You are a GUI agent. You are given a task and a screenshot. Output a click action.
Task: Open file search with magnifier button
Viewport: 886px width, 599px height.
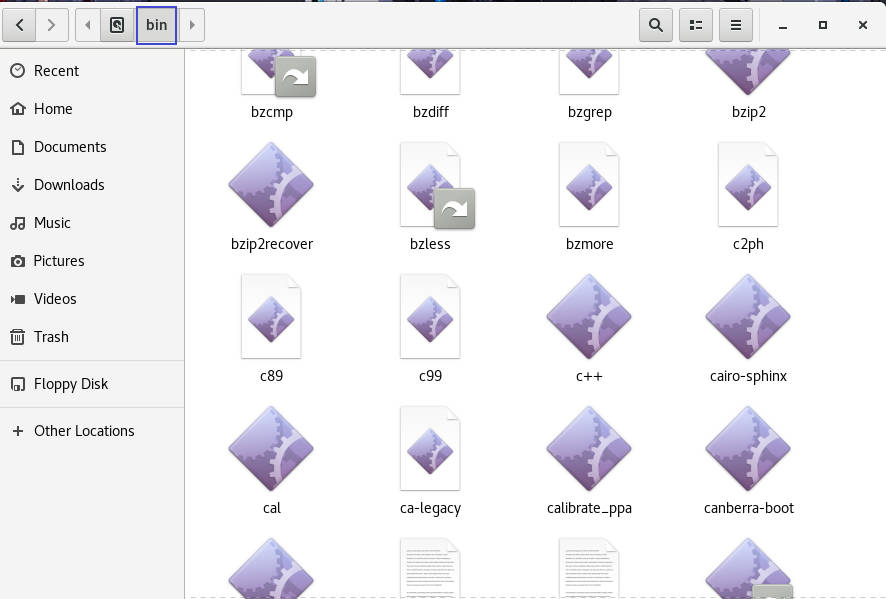click(655, 25)
